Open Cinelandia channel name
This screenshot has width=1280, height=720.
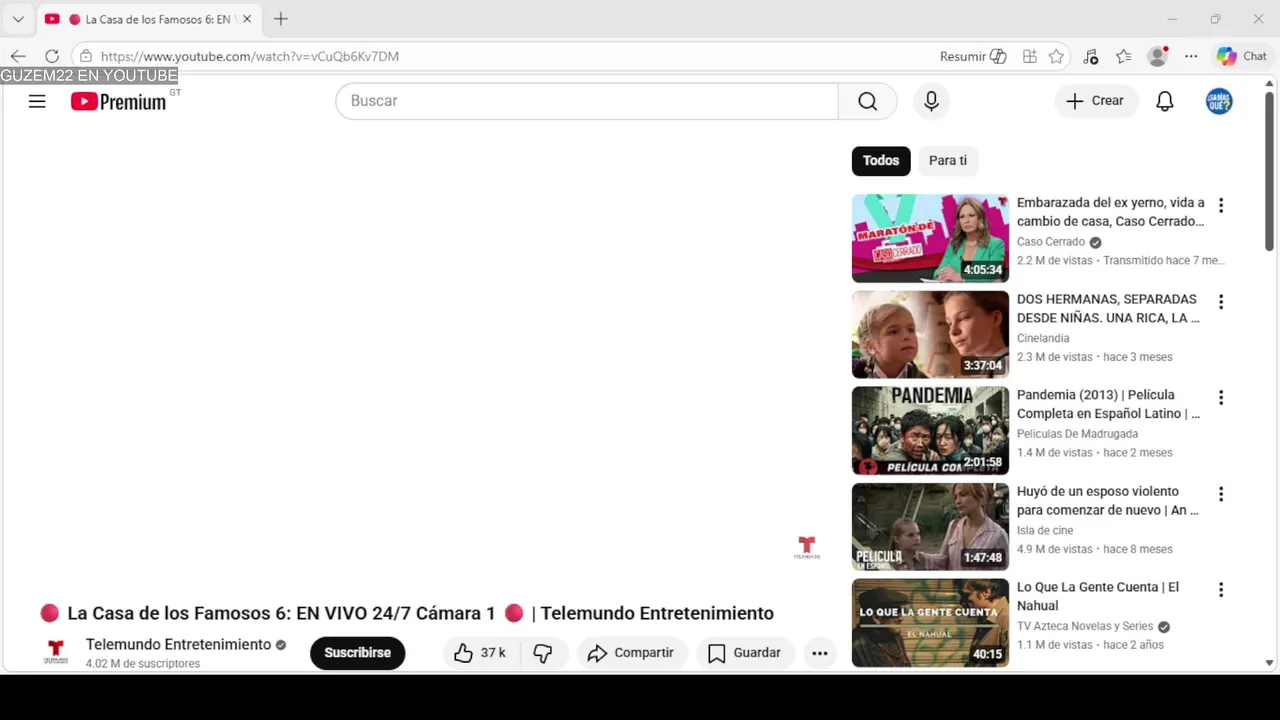tap(1043, 338)
